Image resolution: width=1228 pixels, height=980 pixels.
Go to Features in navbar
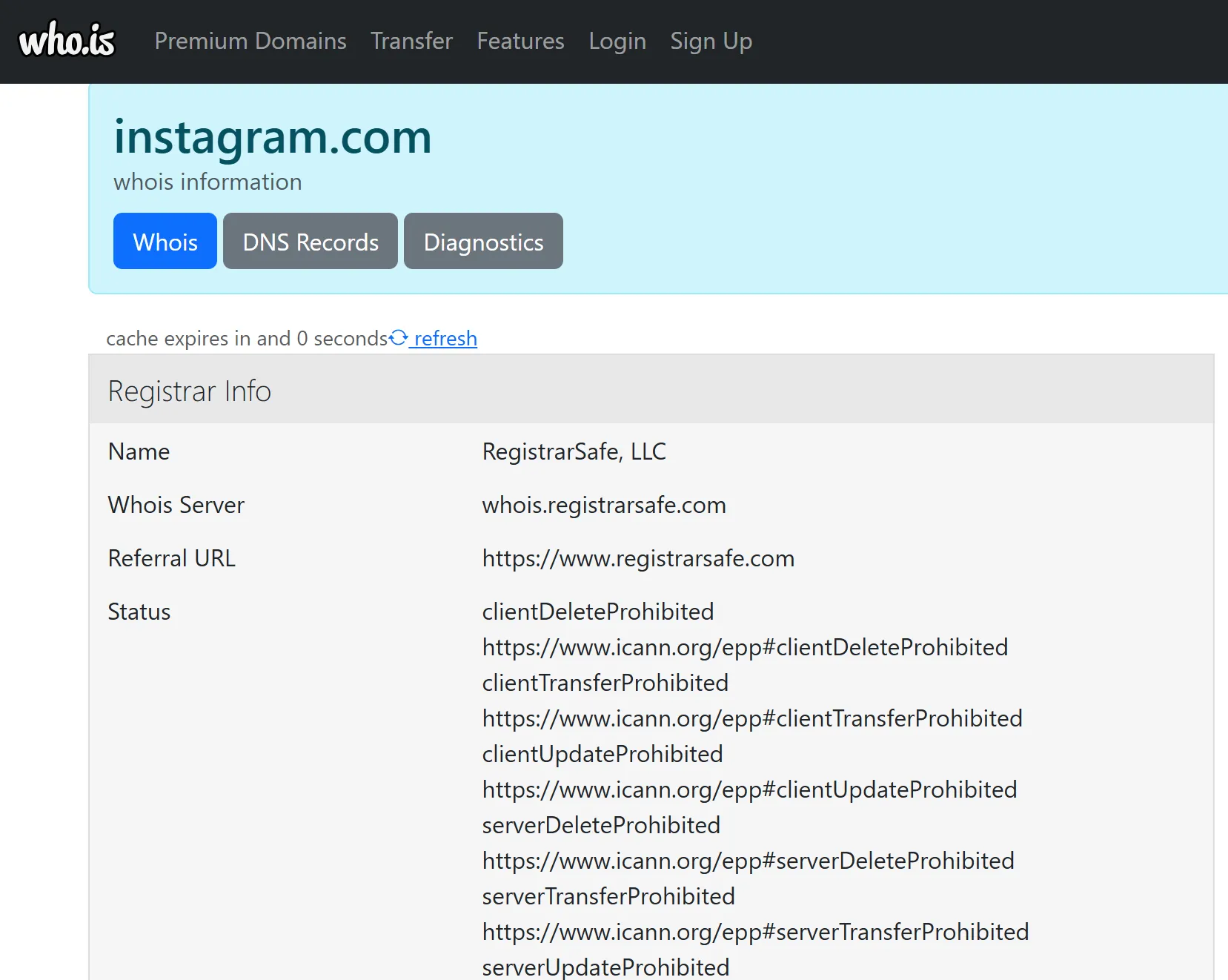(x=520, y=41)
